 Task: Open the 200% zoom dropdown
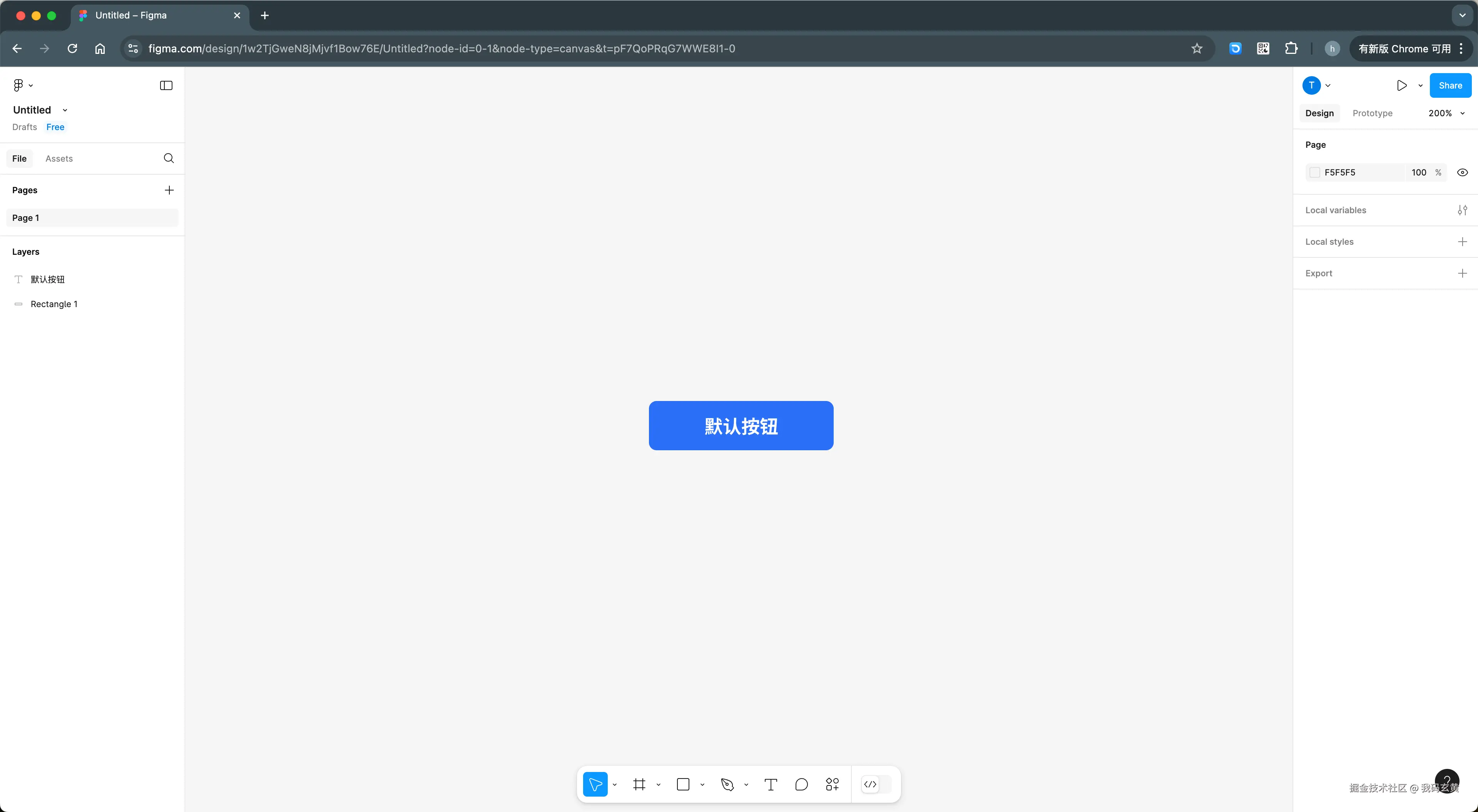[1446, 113]
